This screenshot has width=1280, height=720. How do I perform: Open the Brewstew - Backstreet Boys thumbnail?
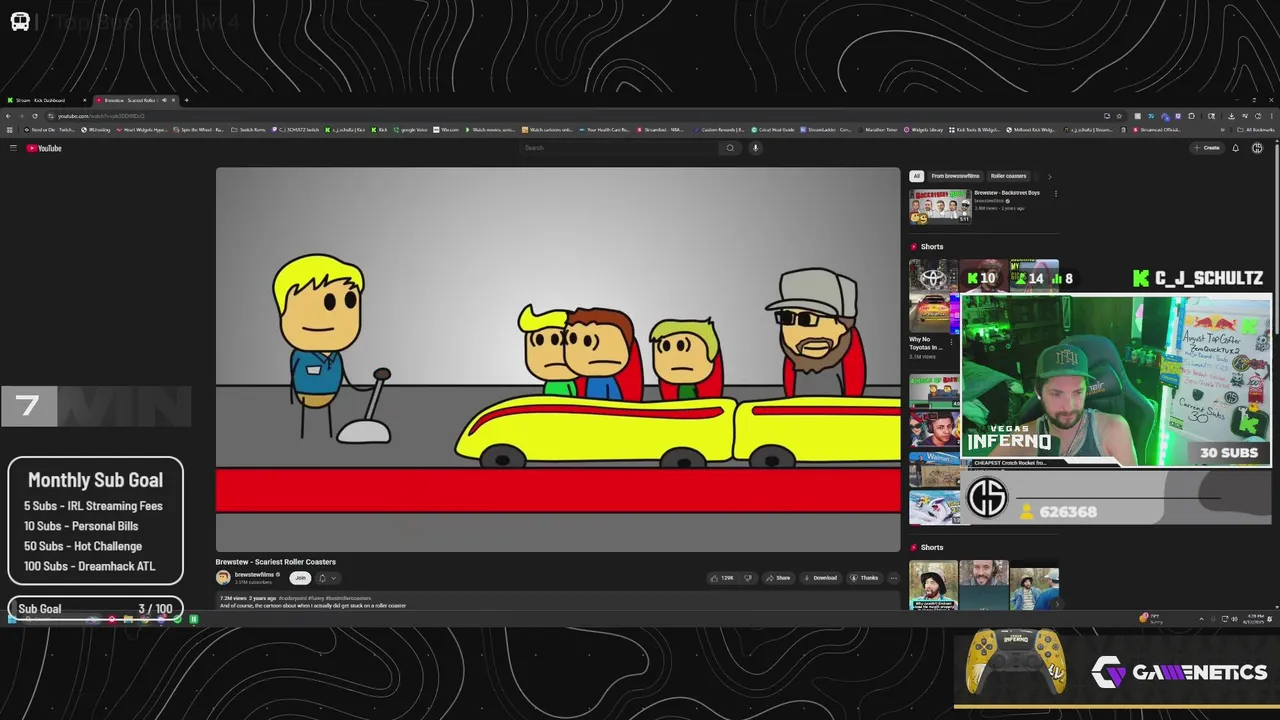[940, 206]
